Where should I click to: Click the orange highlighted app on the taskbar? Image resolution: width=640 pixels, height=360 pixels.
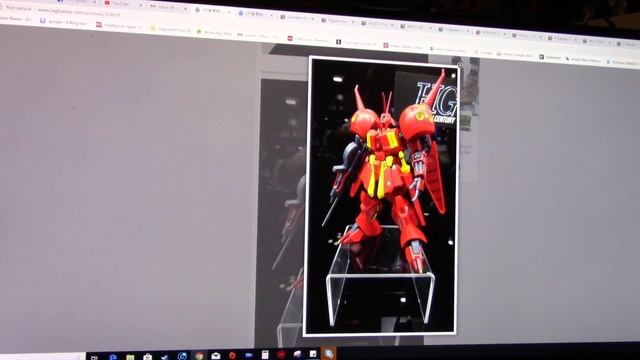click(x=329, y=353)
